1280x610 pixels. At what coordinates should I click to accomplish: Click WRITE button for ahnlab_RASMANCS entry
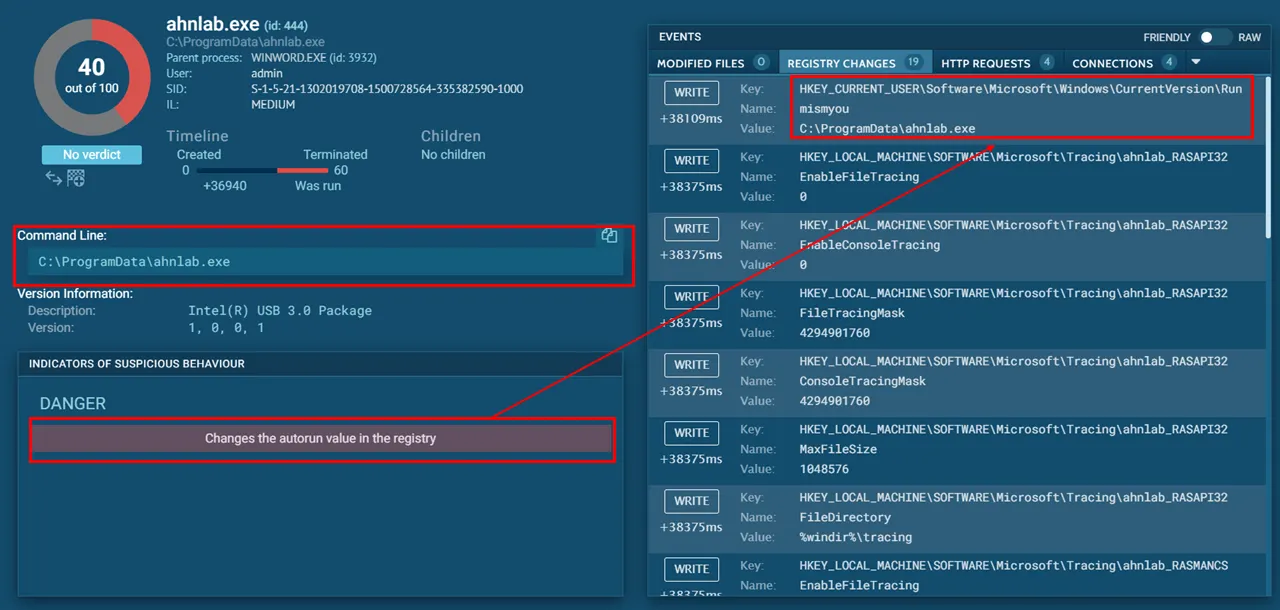point(692,568)
